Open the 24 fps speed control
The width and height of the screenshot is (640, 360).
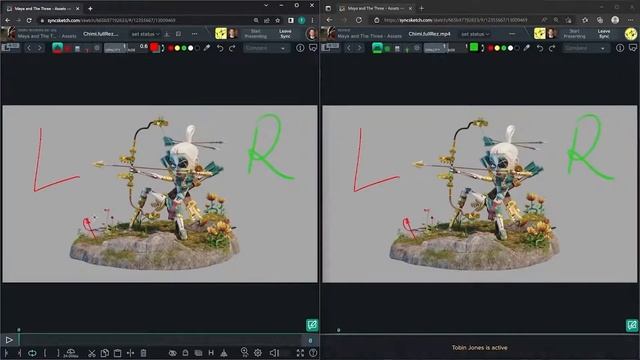coord(71,353)
